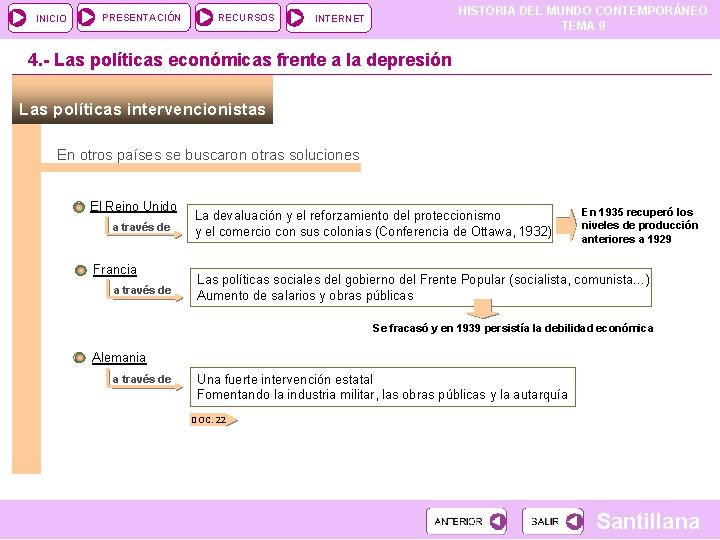Click 'Se fracasó y en 1939' note
The width and height of the screenshot is (720, 540).
(512, 328)
